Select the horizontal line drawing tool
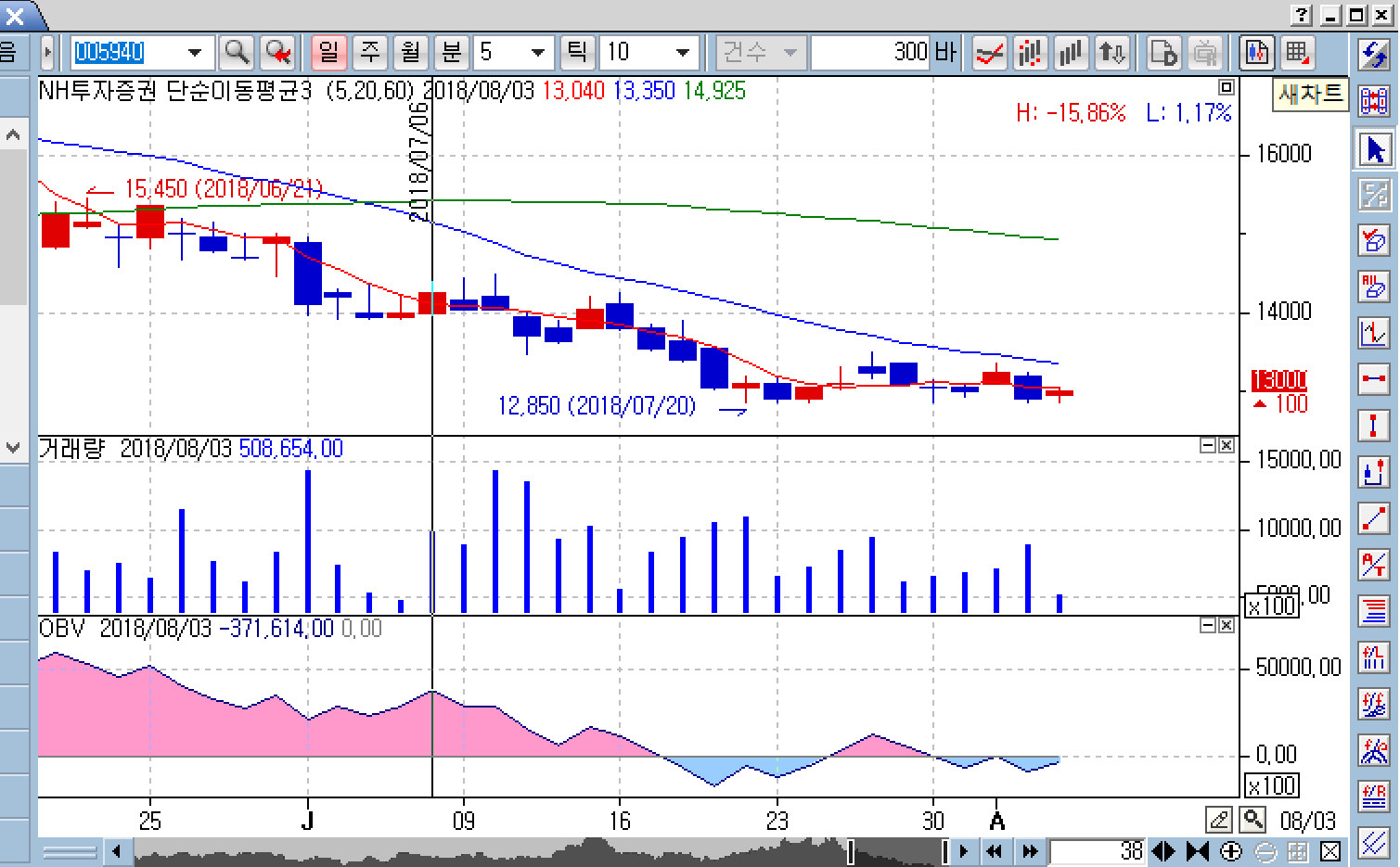Image resolution: width=1400 pixels, height=867 pixels. tap(1374, 379)
